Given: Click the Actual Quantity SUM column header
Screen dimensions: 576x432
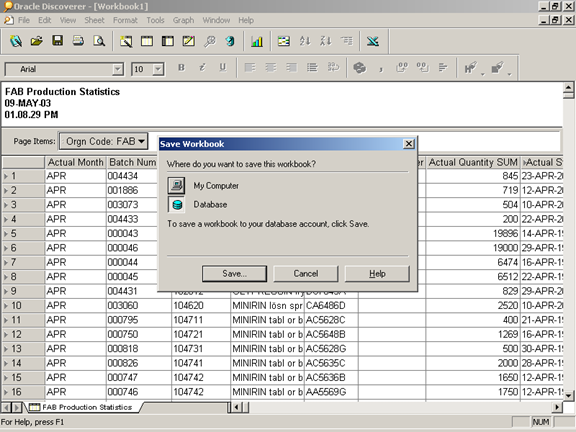Looking at the screenshot, I should point(473,162).
